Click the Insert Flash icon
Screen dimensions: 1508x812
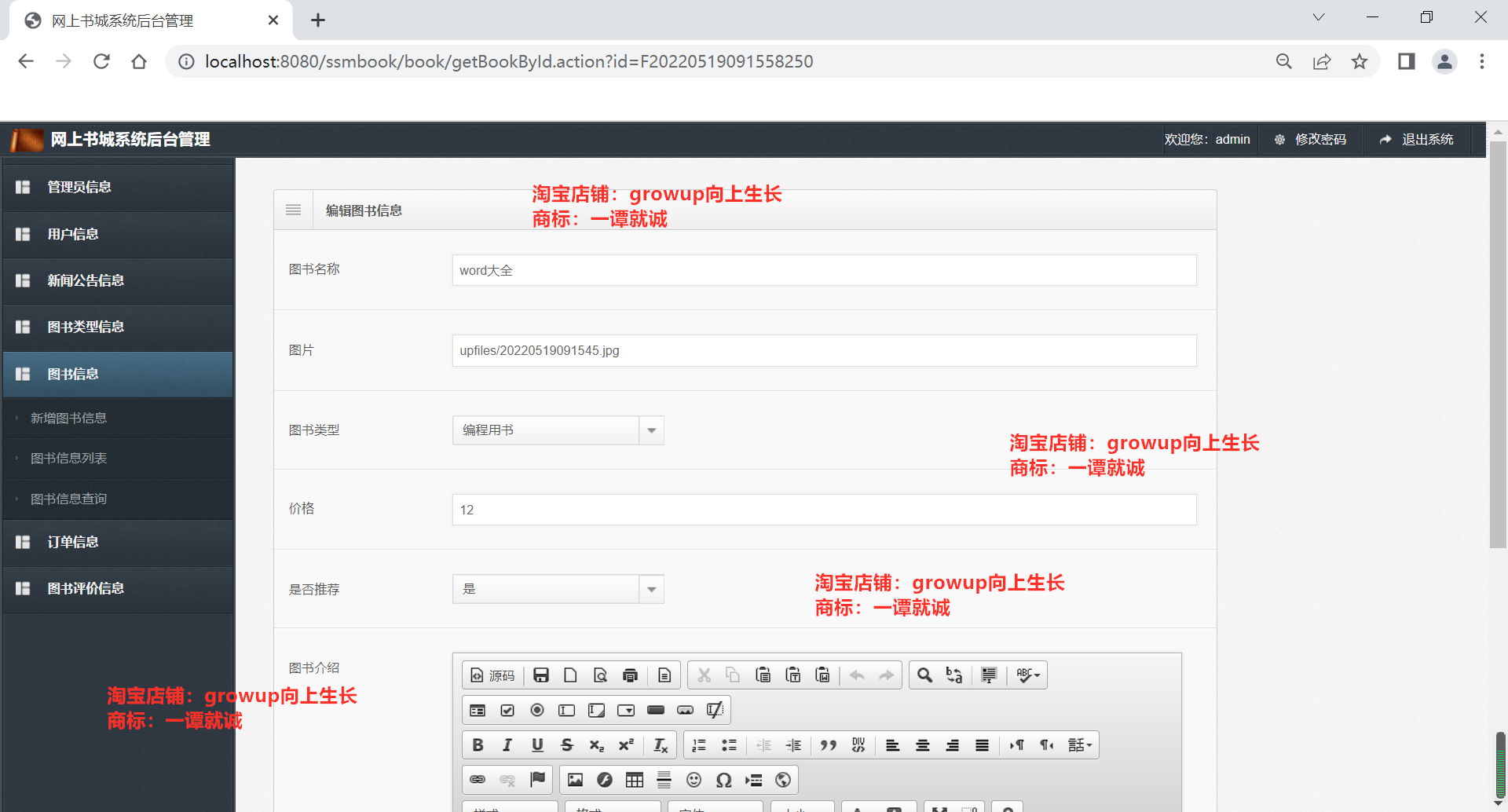pyautogui.click(x=605, y=780)
